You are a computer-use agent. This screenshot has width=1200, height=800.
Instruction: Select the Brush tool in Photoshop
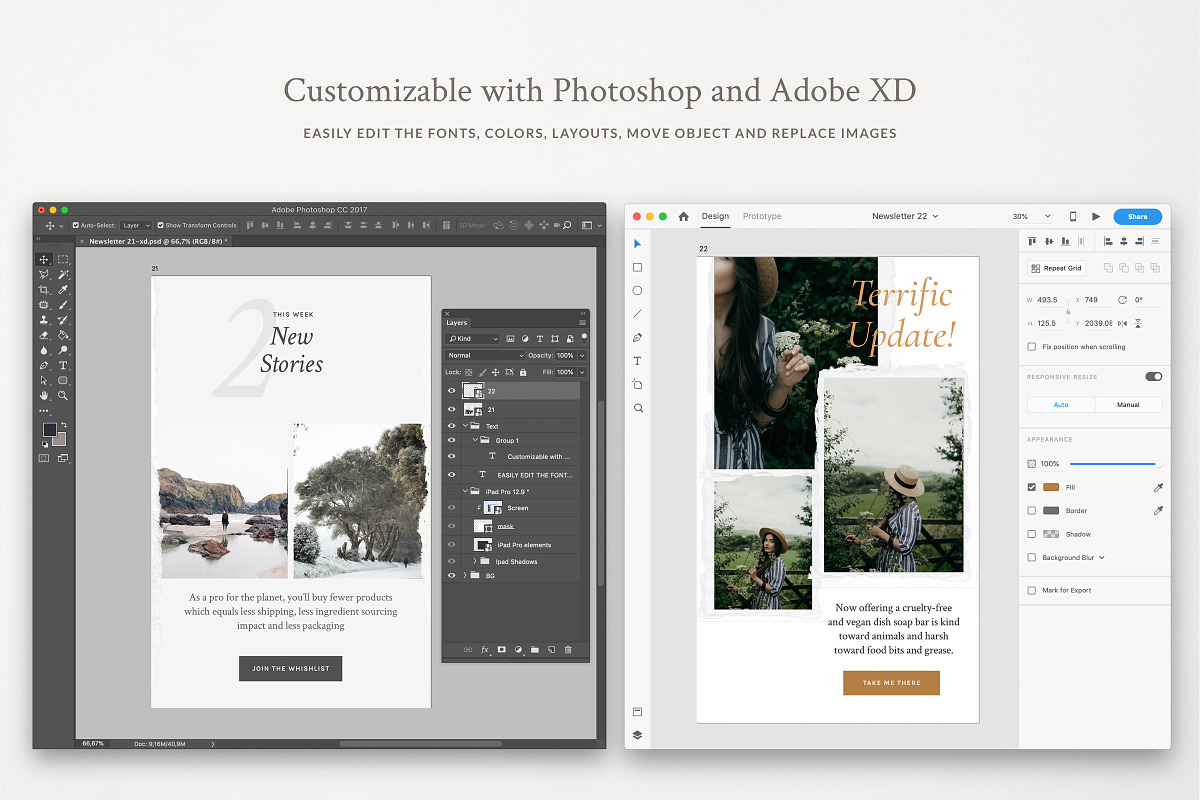63,305
